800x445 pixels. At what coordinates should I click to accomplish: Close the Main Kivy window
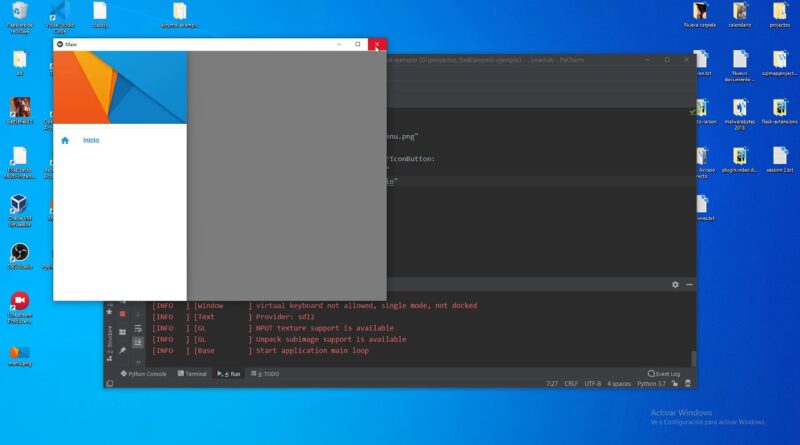coord(377,44)
